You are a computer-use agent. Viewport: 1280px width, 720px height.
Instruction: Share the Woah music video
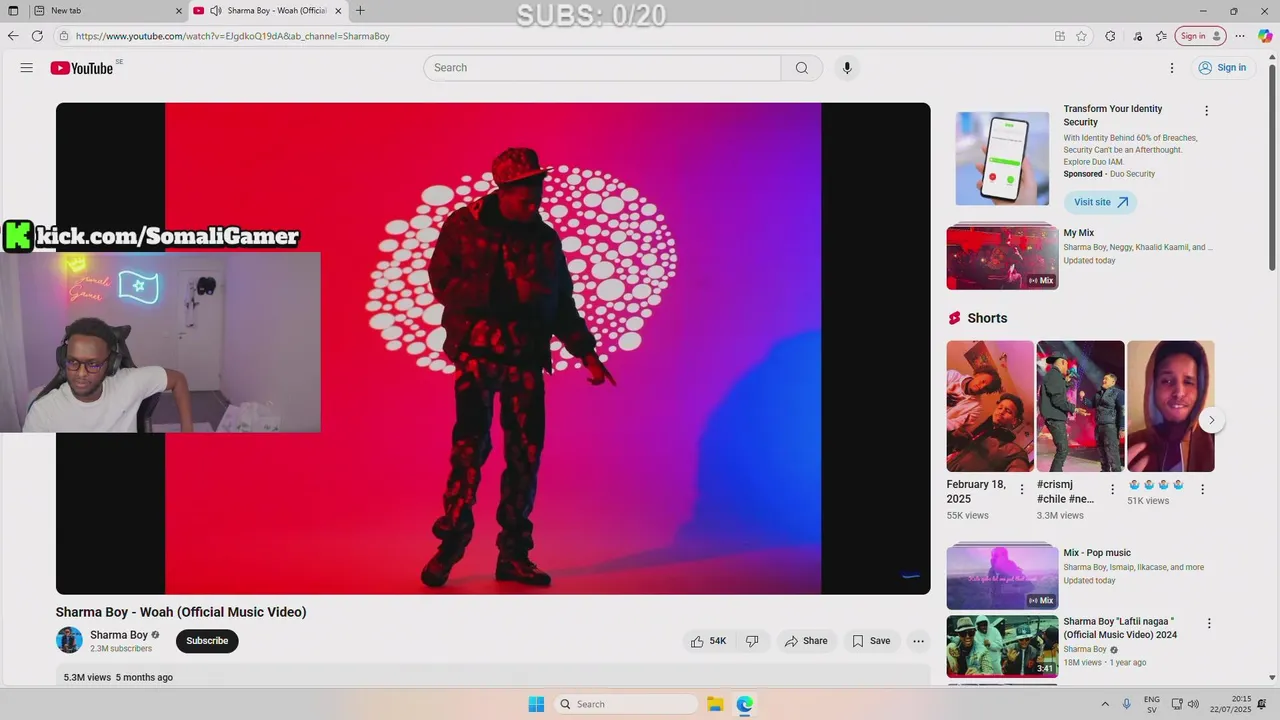tap(806, 641)
